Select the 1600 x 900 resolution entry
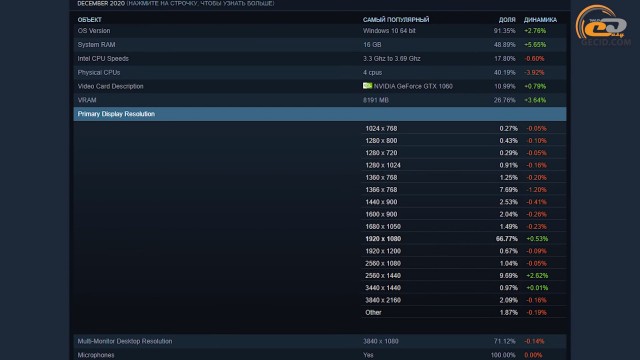The image size is (640, 360). pos(381,214)
